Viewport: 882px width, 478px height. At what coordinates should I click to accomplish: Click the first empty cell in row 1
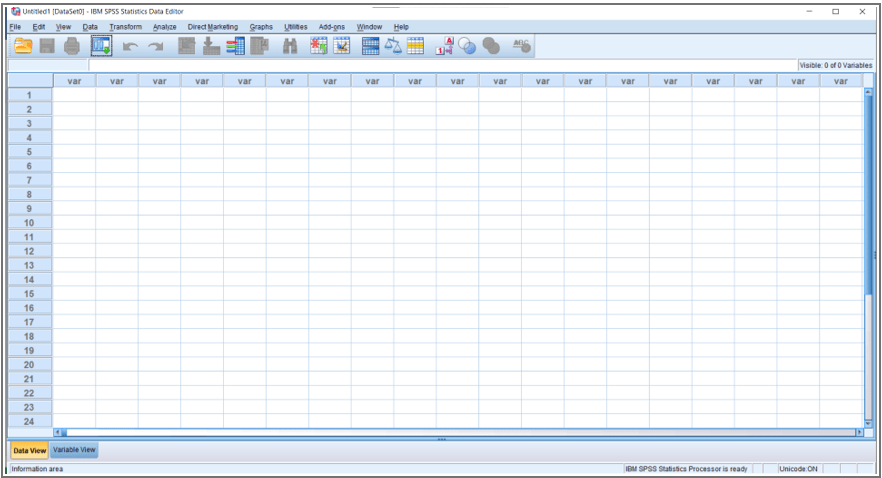tap(74, 95)
